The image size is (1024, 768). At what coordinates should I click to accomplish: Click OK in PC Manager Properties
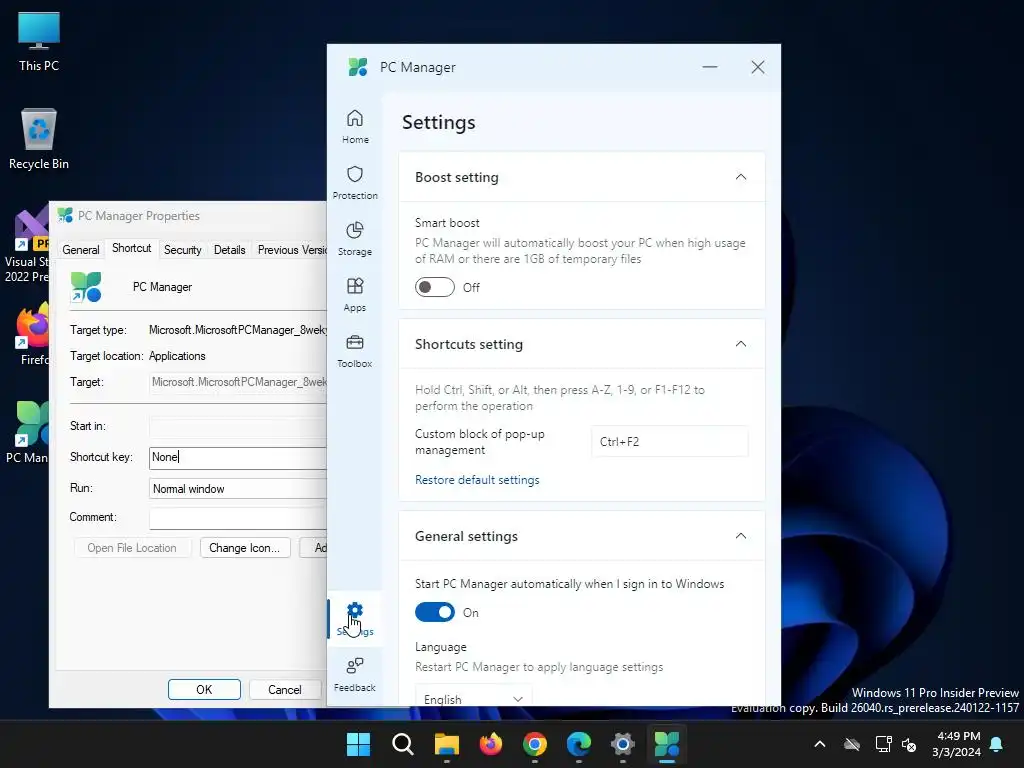(204, 690)
